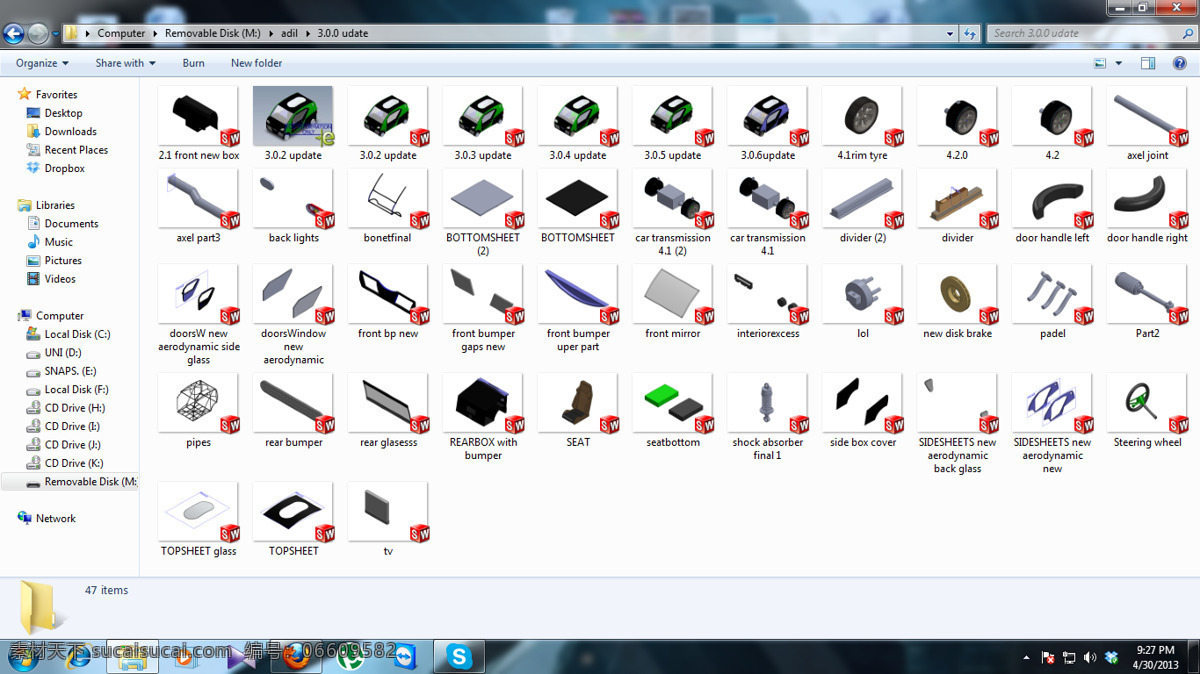Open Downloads in Favorites
The height and width of the screenshot is (674, 1200).
pos(70,131)
